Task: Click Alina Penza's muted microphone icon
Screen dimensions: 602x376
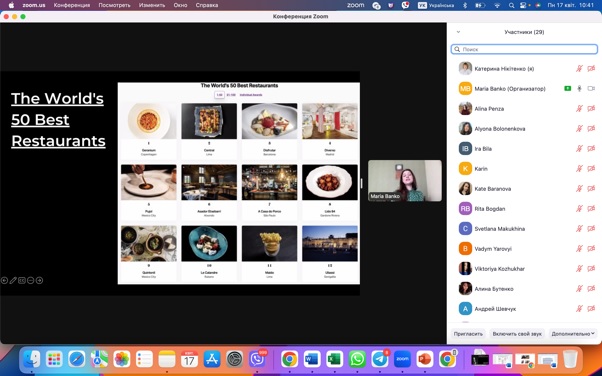Action: click(x=579, y=109)
